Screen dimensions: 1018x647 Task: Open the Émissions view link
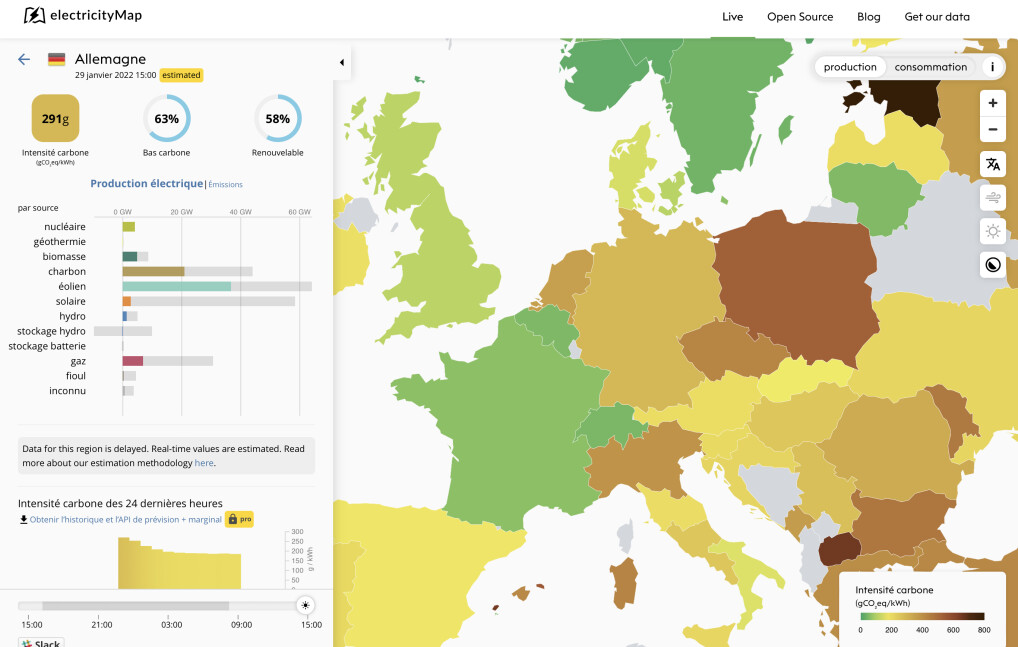pos(225,185)
